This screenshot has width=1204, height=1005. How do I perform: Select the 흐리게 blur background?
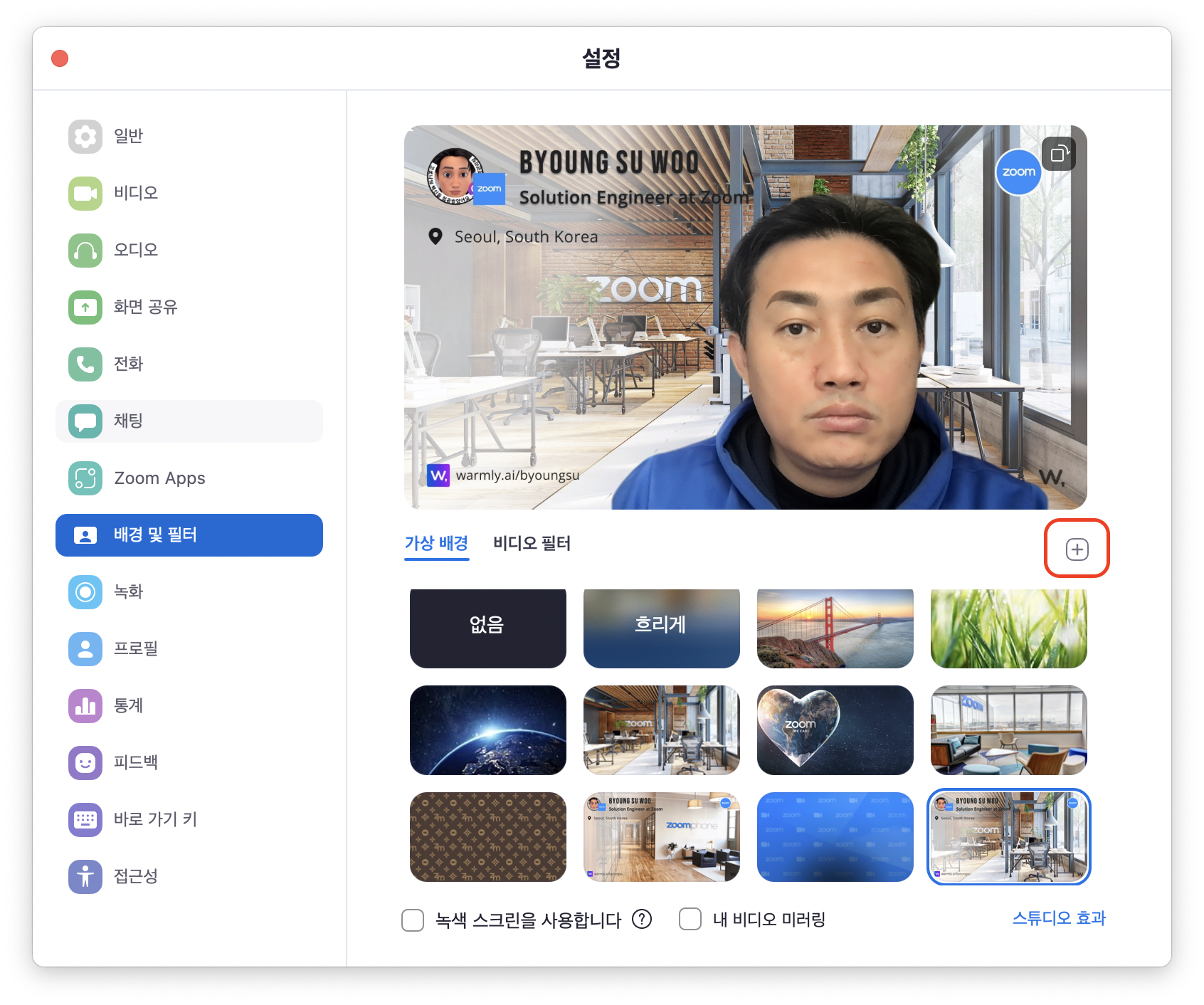(662, 628)
